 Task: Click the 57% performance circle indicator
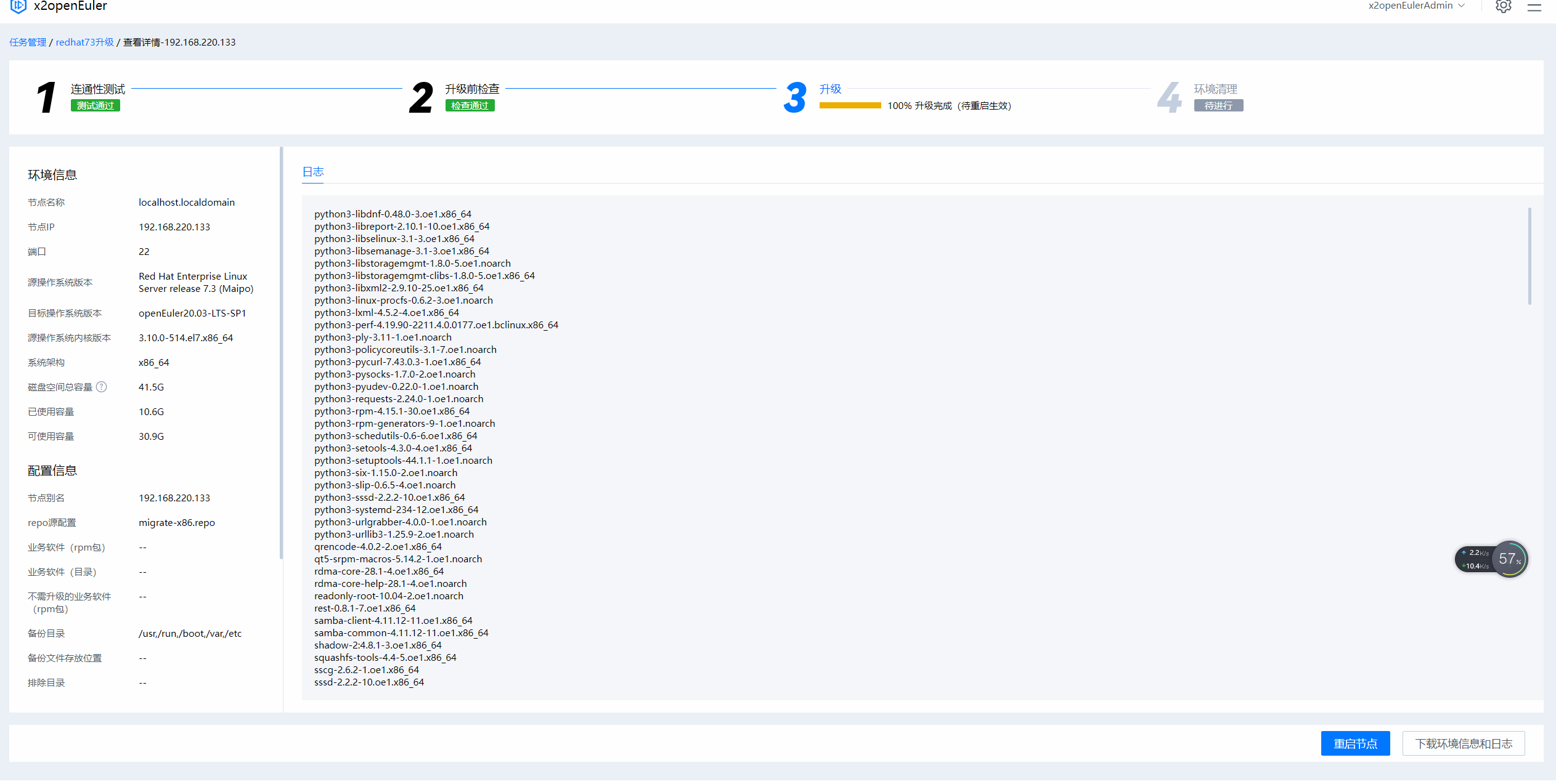point(1509,559)
